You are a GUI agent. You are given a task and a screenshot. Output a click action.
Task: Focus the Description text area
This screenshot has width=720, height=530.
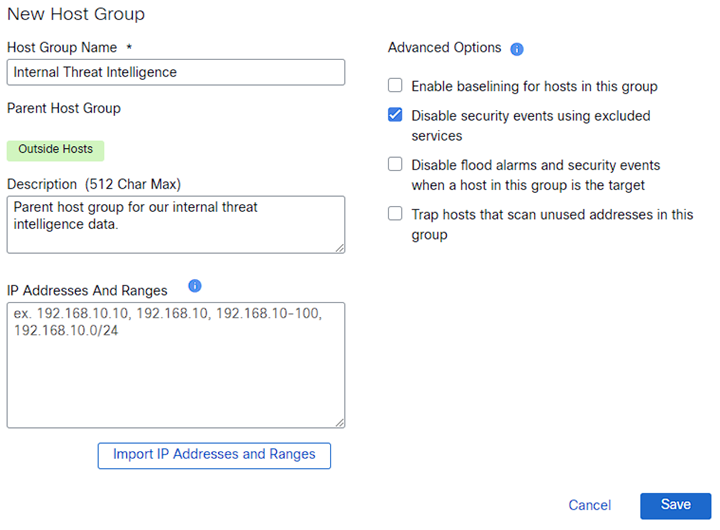click(176, 224)
